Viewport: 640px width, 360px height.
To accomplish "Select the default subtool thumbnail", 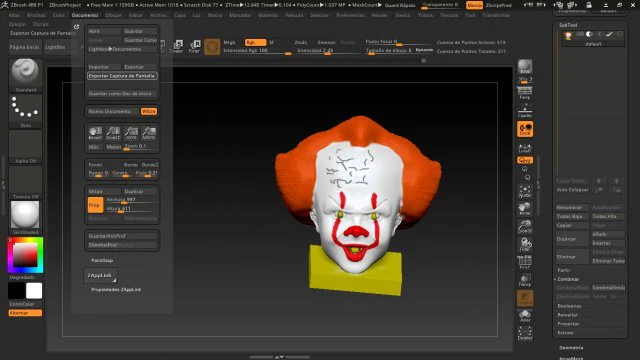I will click(x=568, y=36).
